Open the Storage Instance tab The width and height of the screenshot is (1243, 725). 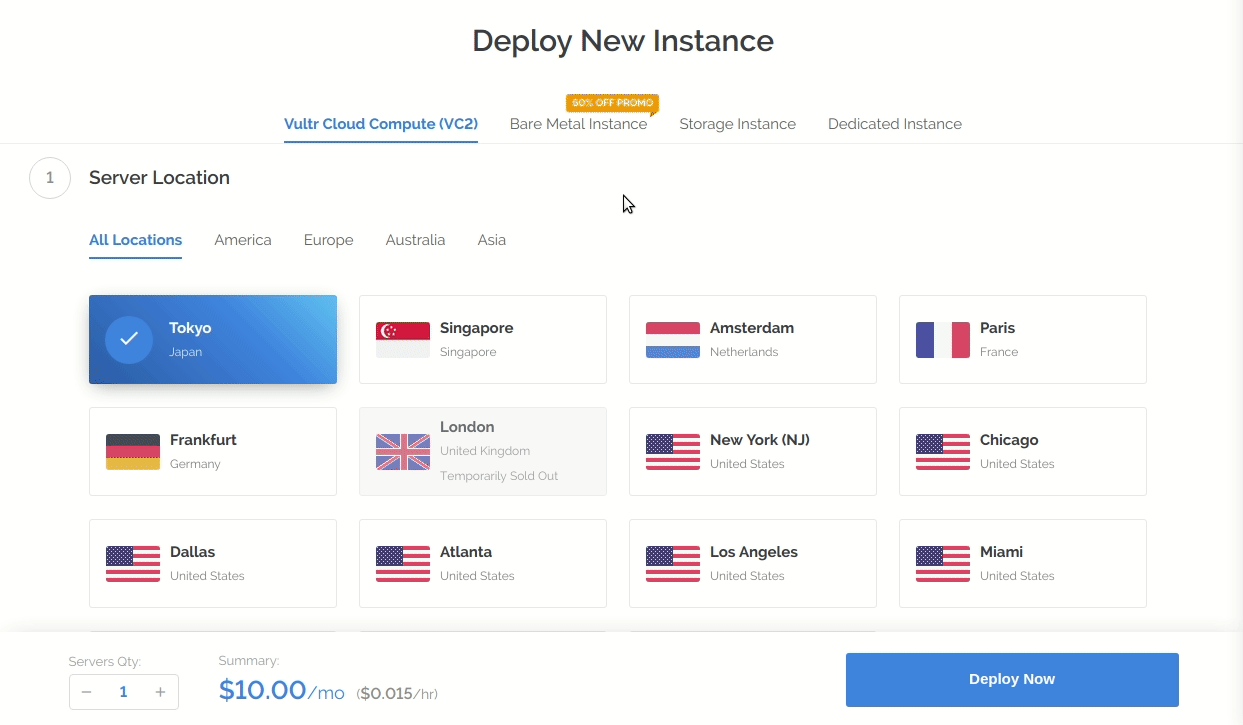coord(738,124)
